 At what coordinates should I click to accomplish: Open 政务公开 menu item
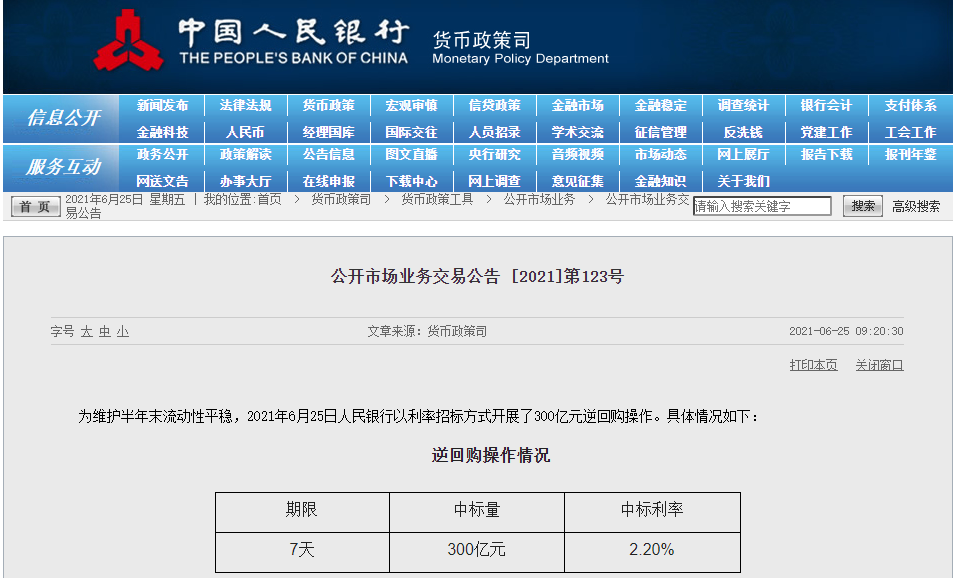(162, 155)
